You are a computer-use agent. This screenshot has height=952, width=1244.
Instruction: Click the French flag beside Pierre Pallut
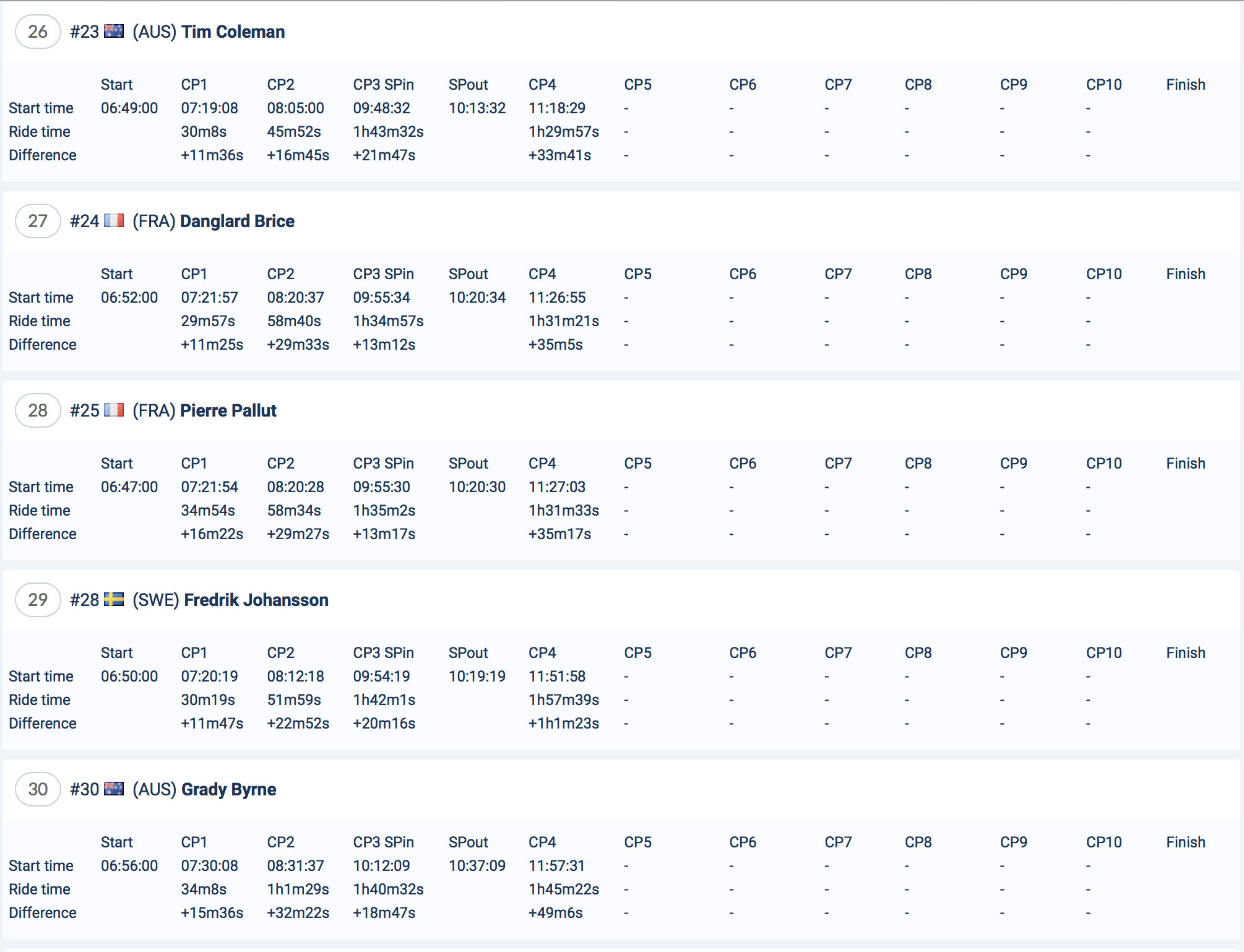pos(114,410)
